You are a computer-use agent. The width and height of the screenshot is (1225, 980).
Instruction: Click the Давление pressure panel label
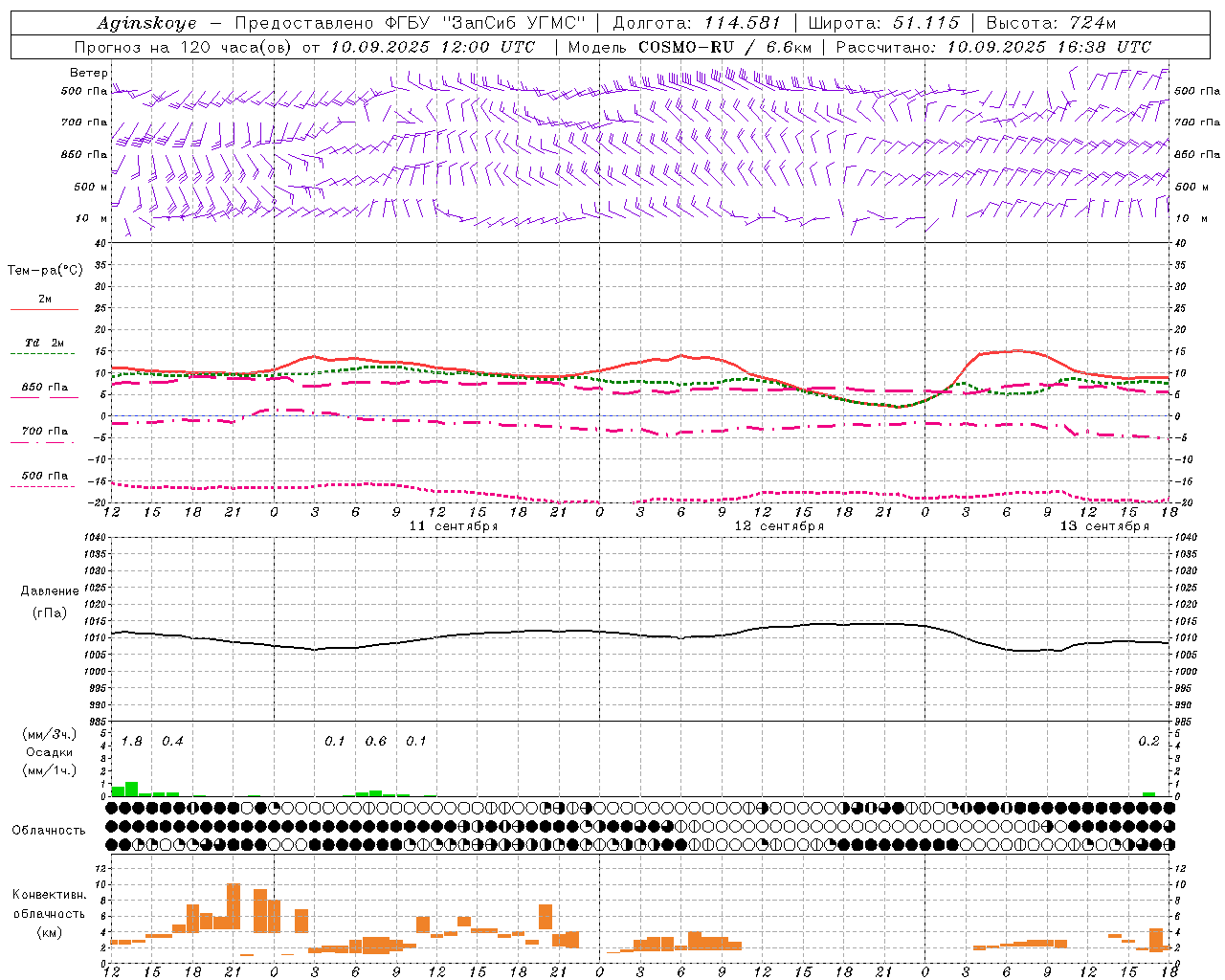pyautogui.click(x=50, y=591)
